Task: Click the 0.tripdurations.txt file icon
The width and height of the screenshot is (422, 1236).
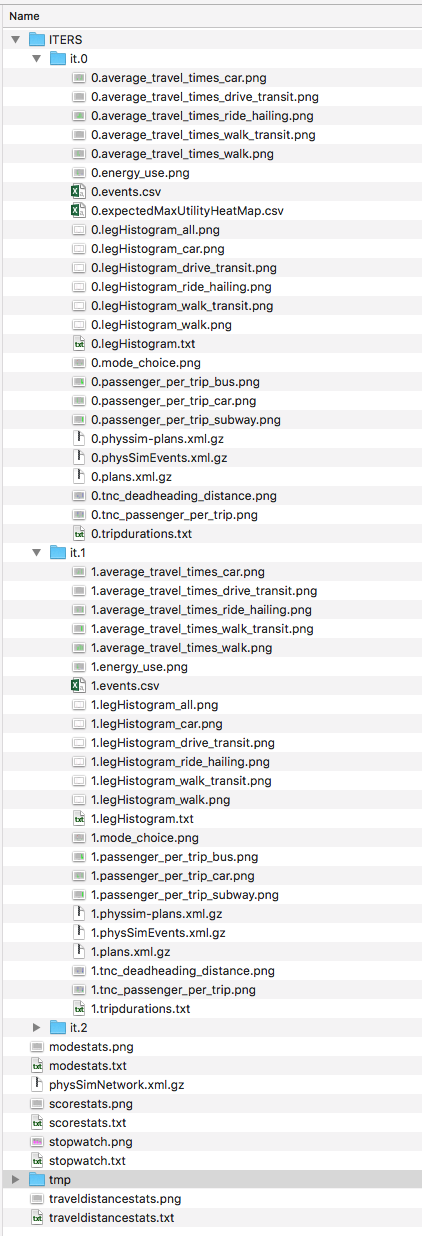Action: click(x=79, y=534)
